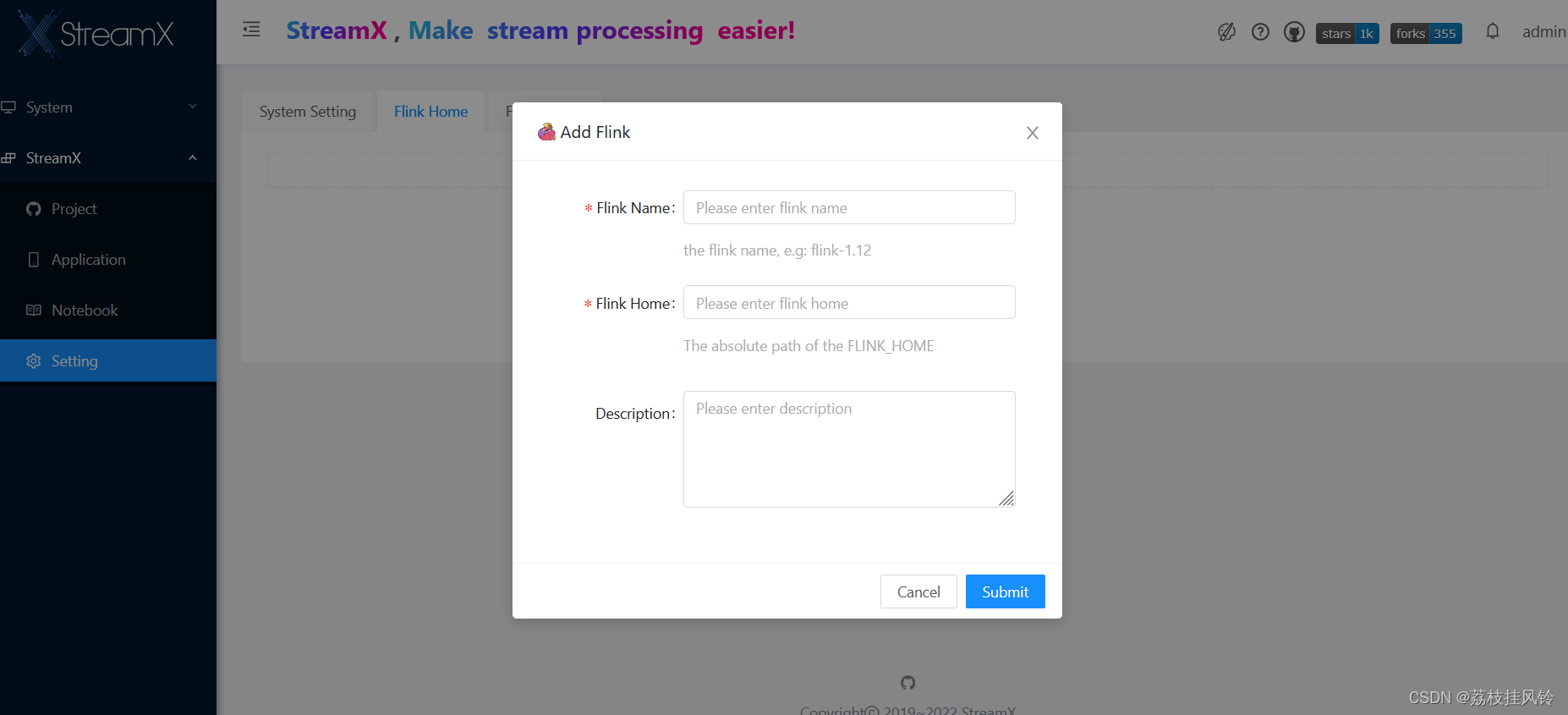The width and height of the screenshot is (1568, 715).
Task: Click the Setting gear icon in sidebar
Action: (34, 361)
